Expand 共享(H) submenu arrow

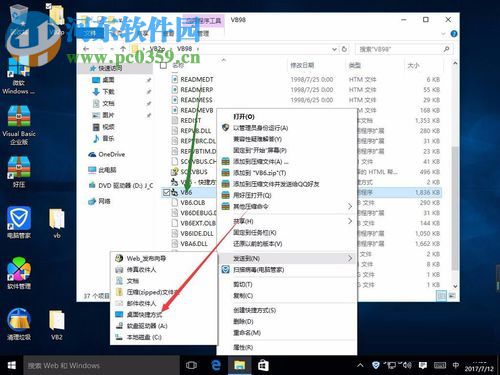click(350, 221)
